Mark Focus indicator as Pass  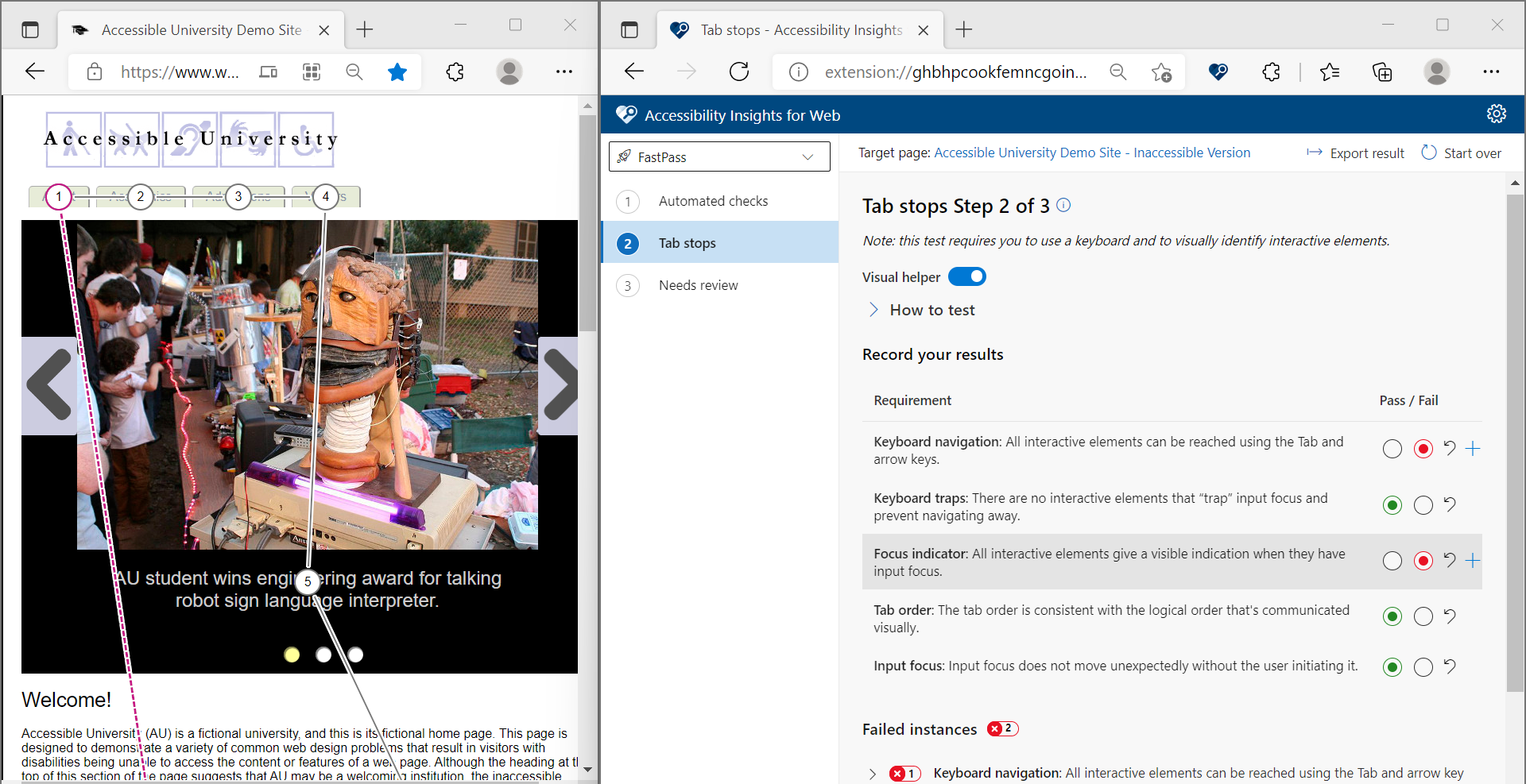1392,561
